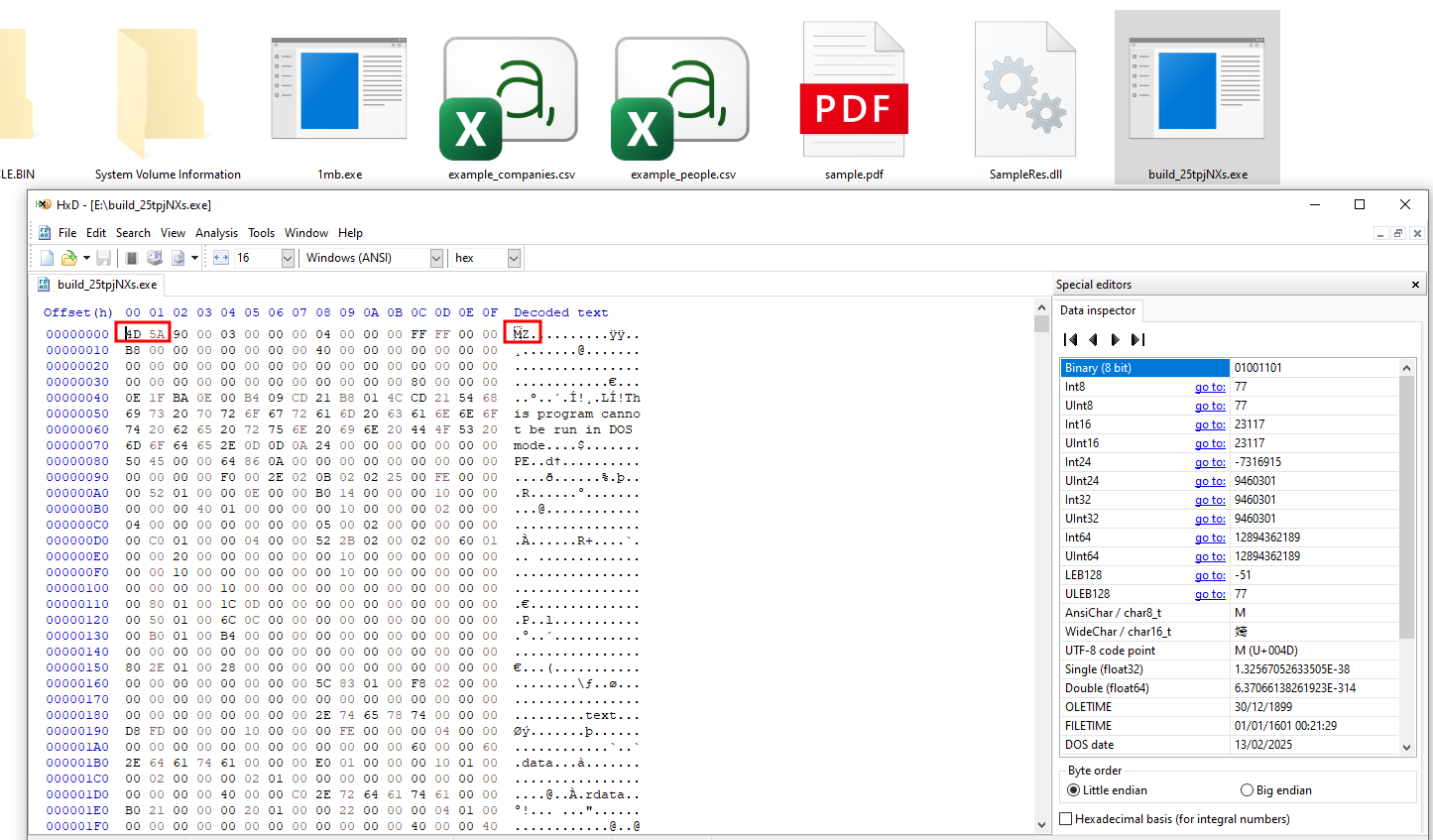
Task: Select the Binary (8 bit) row
Action: 1230,368
